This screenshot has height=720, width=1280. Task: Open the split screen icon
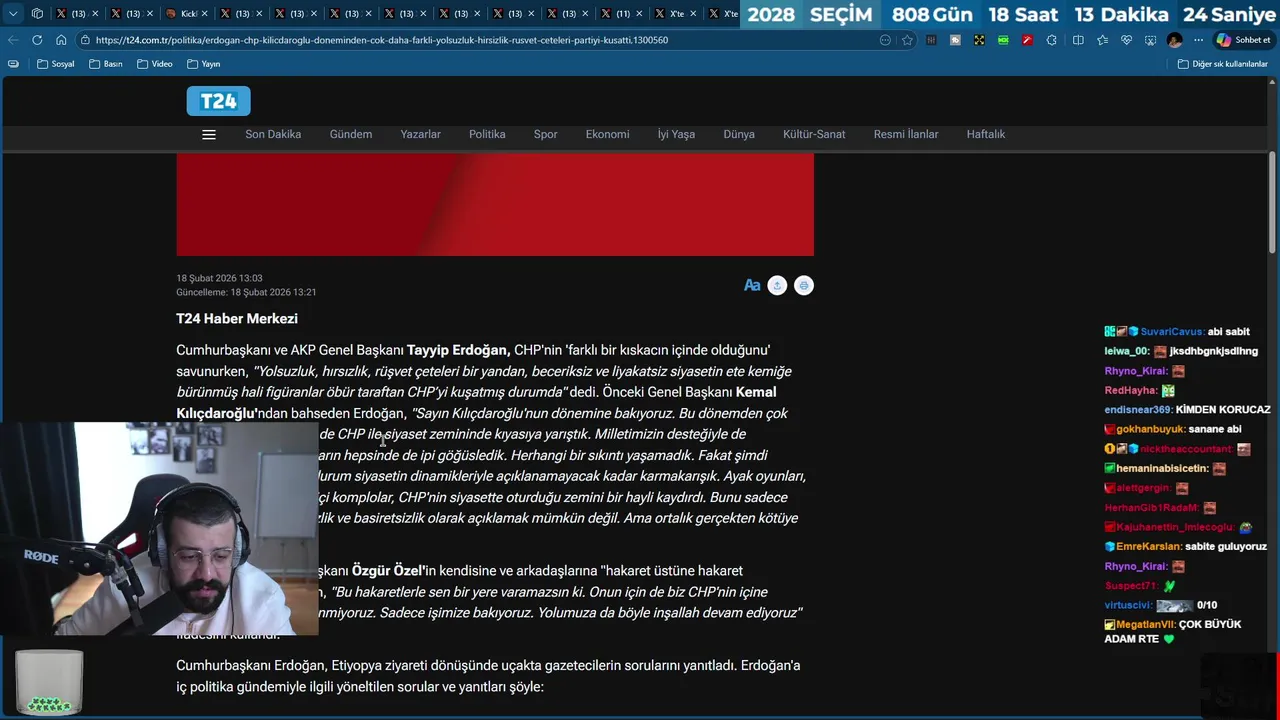click(1078, 40)
